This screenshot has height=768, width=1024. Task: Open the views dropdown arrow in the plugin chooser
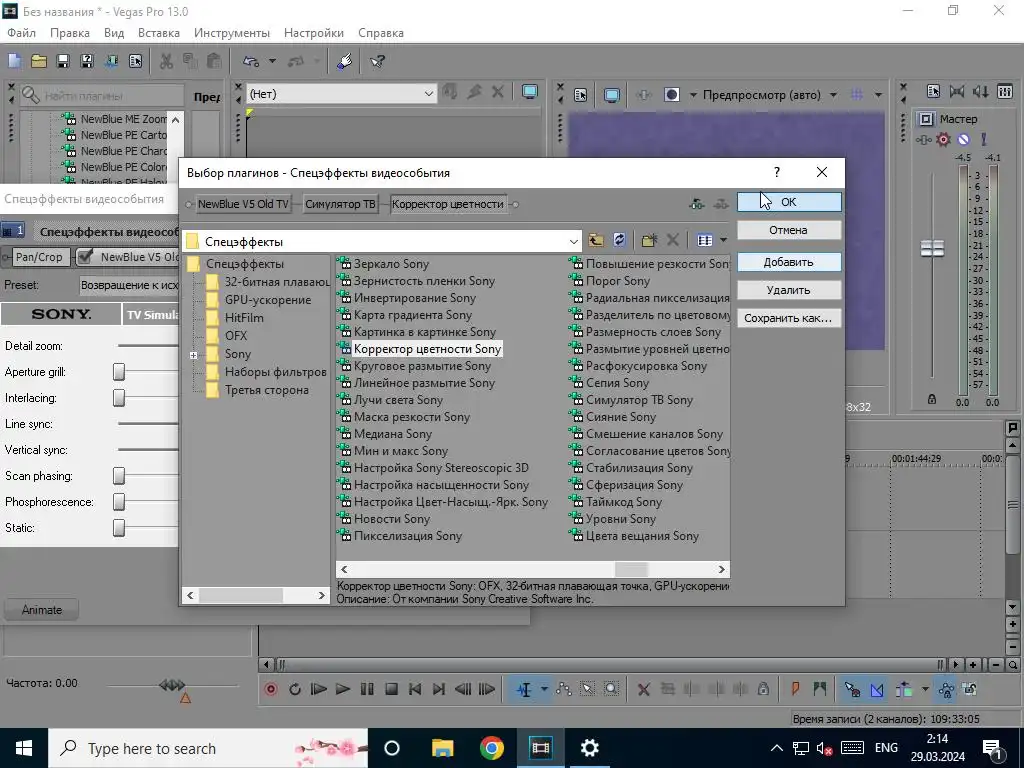click(x=724, y=240)
